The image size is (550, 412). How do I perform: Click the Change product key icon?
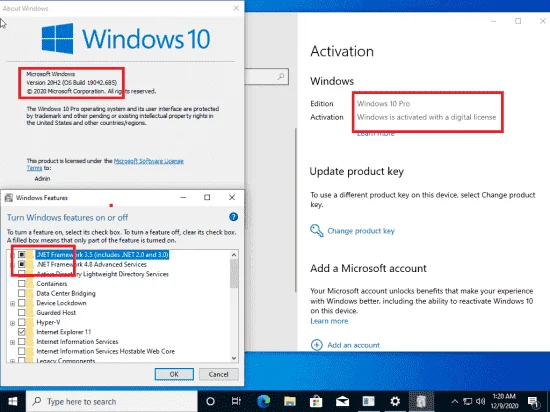pyautogui.click(x=316, y=231)
